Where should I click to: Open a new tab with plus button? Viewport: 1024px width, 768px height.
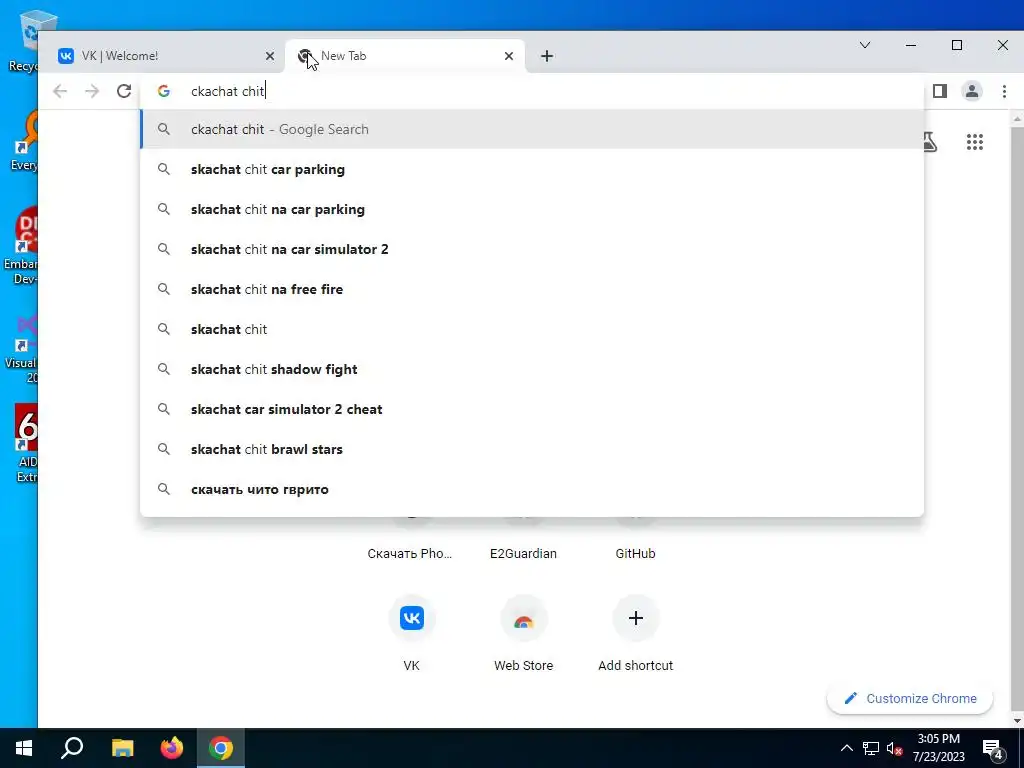coord(547,56)
